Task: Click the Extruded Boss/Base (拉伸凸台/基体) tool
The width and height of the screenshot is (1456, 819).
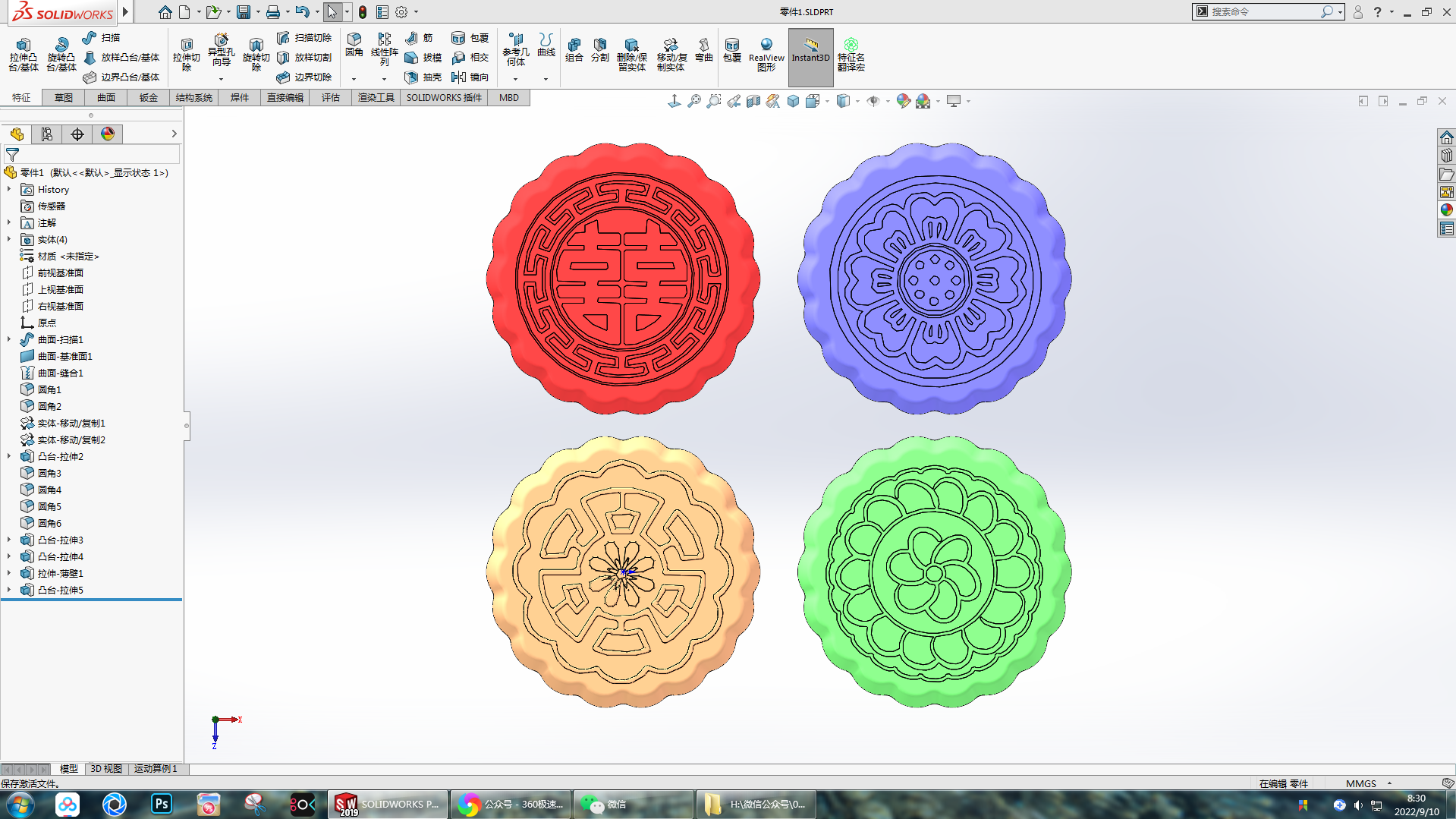Action: coord(23,55)
